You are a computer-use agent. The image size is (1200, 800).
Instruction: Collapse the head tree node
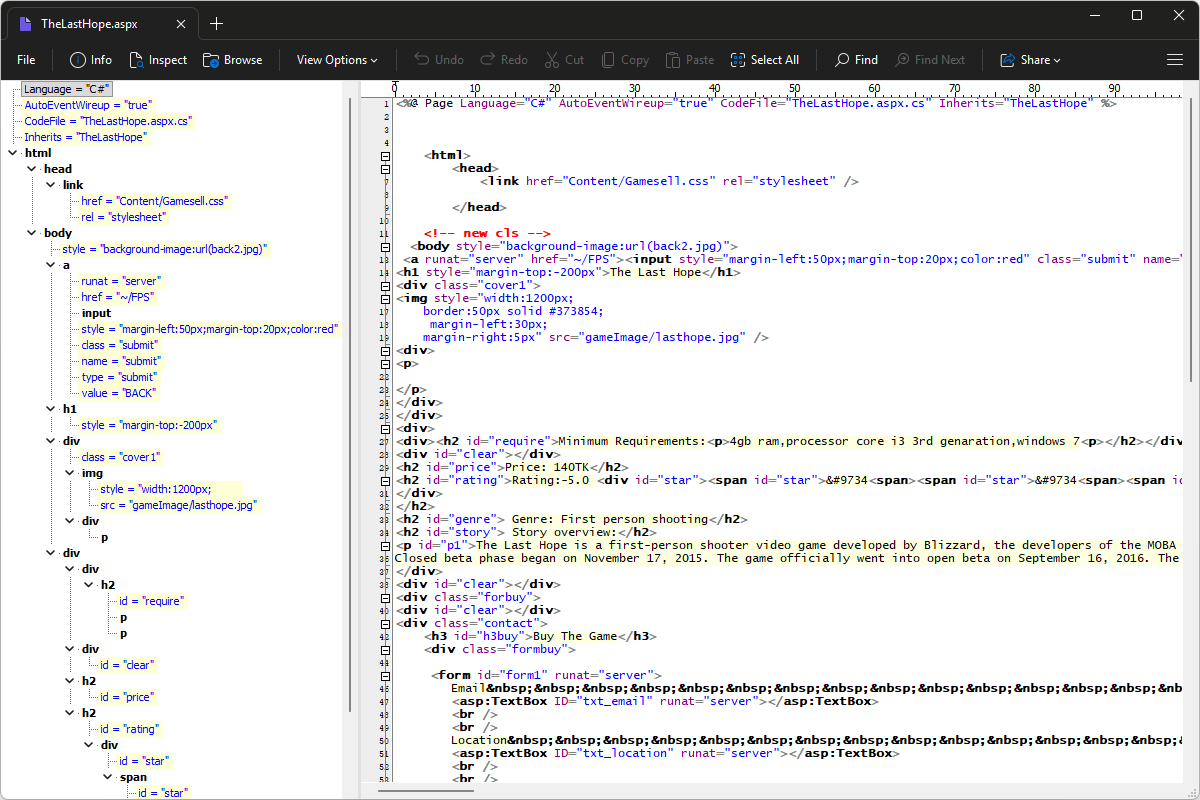click(32, 169)
